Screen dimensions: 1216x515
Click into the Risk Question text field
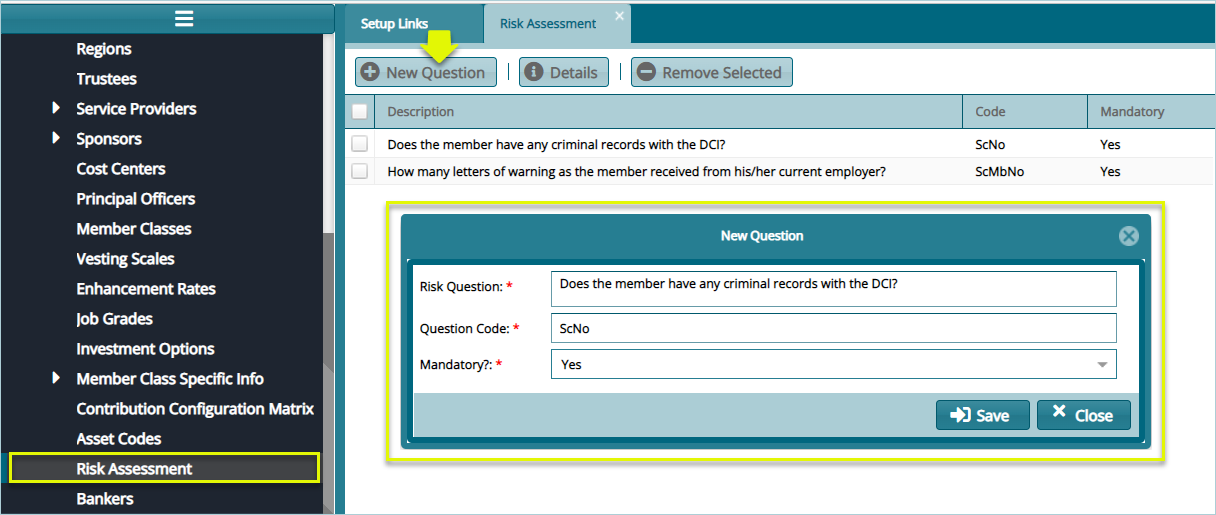coord(833,289)
